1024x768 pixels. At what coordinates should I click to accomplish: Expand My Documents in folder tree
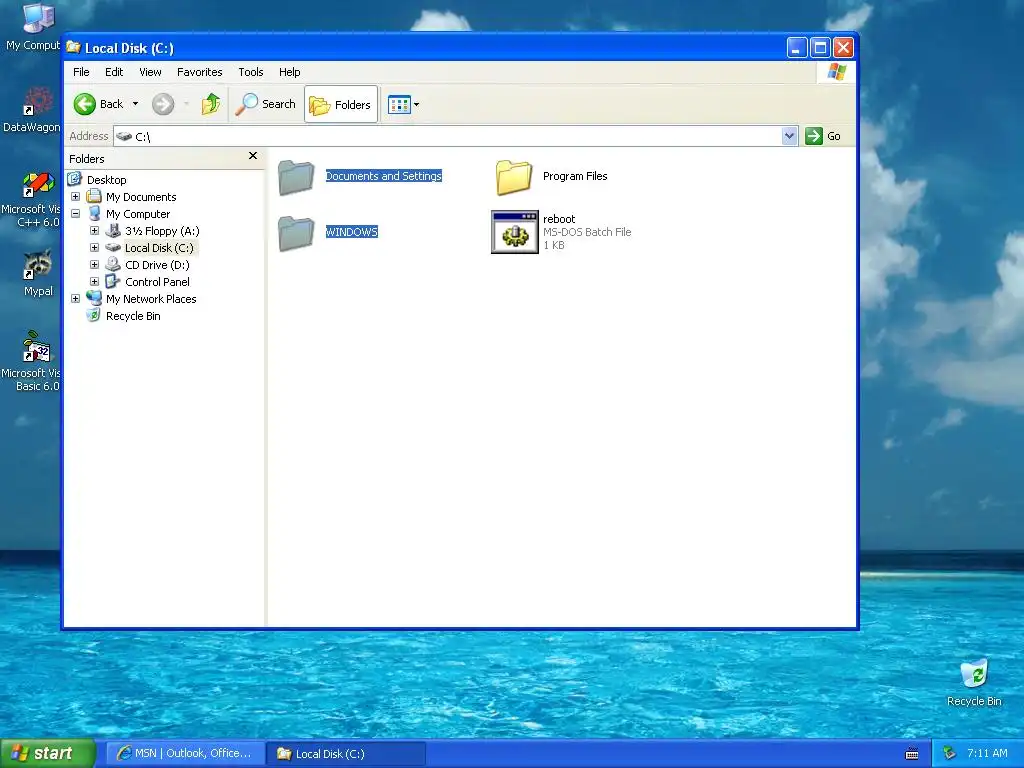tap(75, 197)
